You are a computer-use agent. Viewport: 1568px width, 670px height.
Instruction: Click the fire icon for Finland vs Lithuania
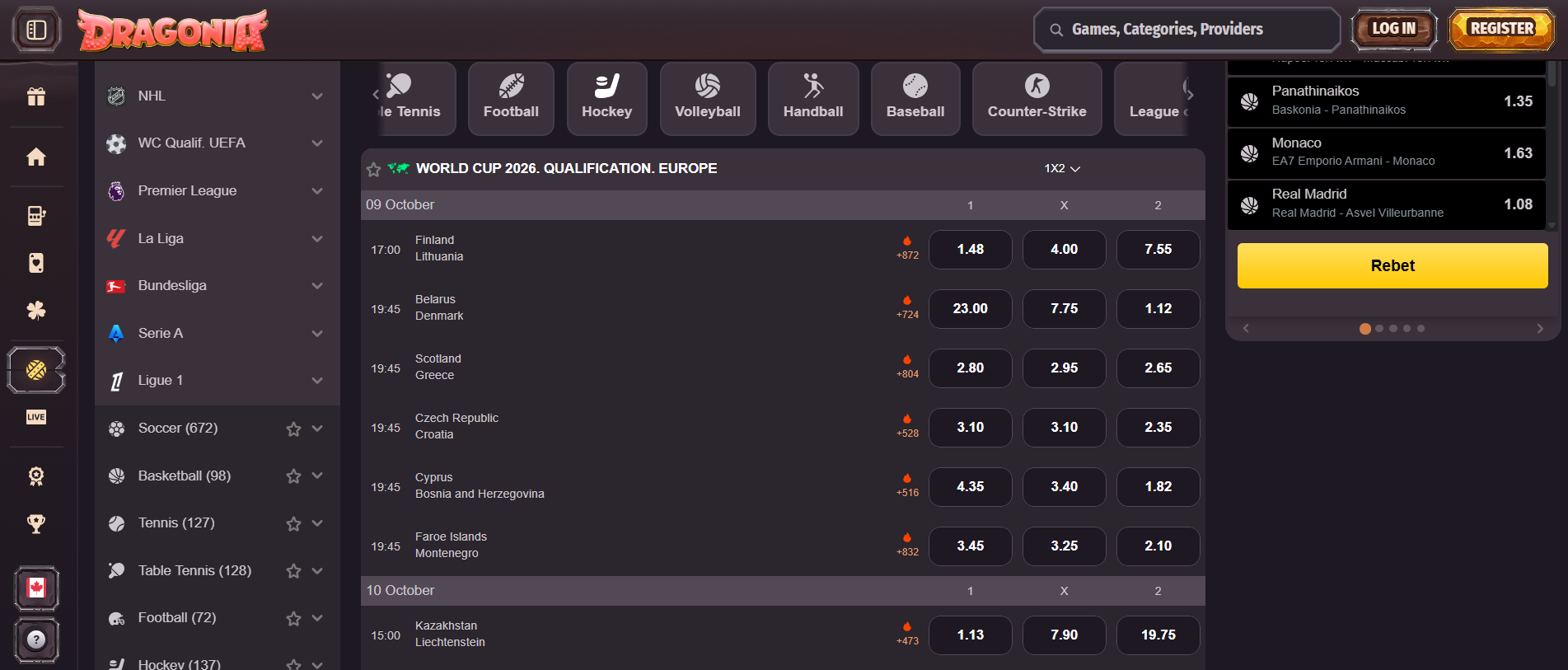tap(907, 241)
